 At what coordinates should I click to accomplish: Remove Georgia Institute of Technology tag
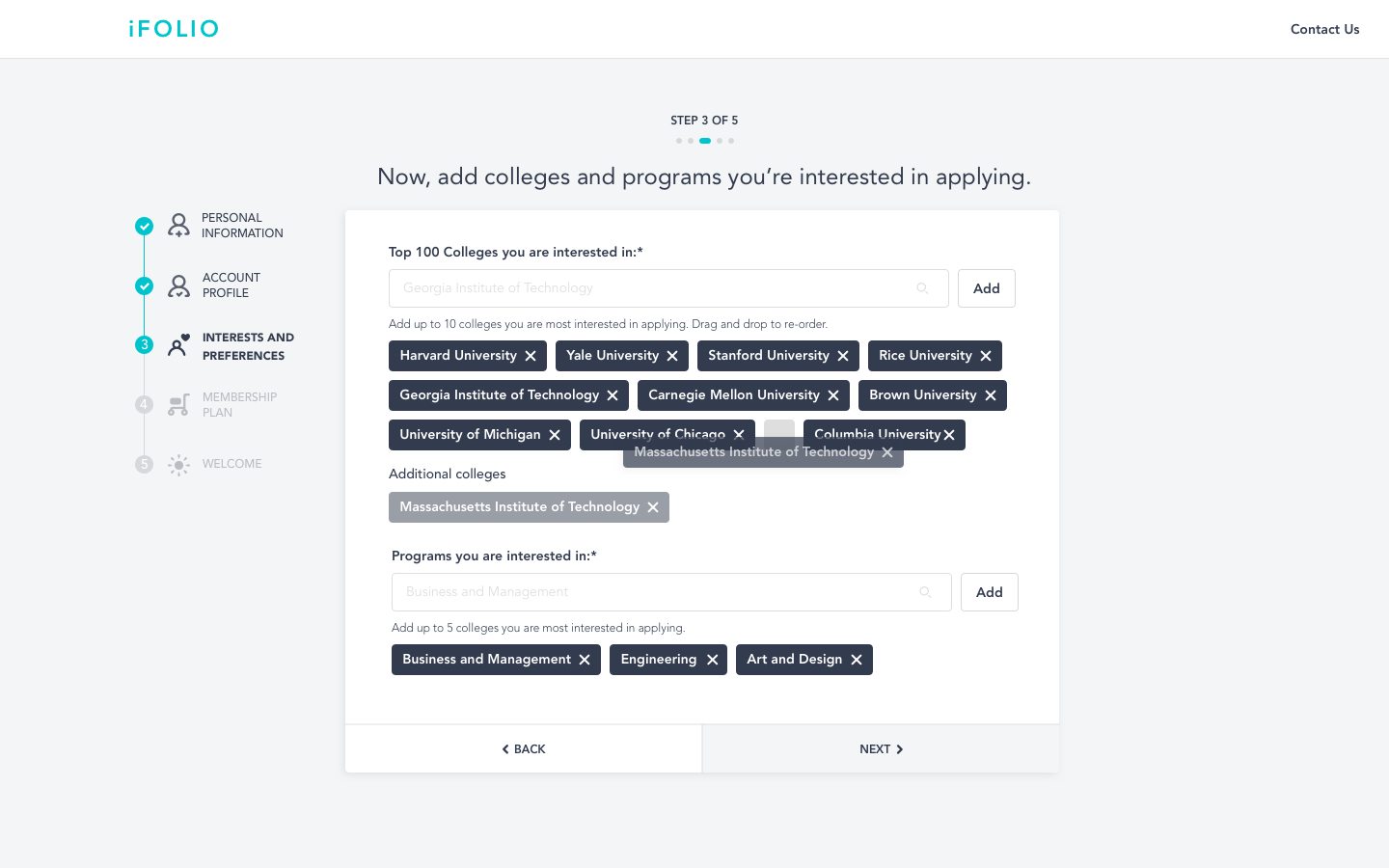tap(613, 395)
